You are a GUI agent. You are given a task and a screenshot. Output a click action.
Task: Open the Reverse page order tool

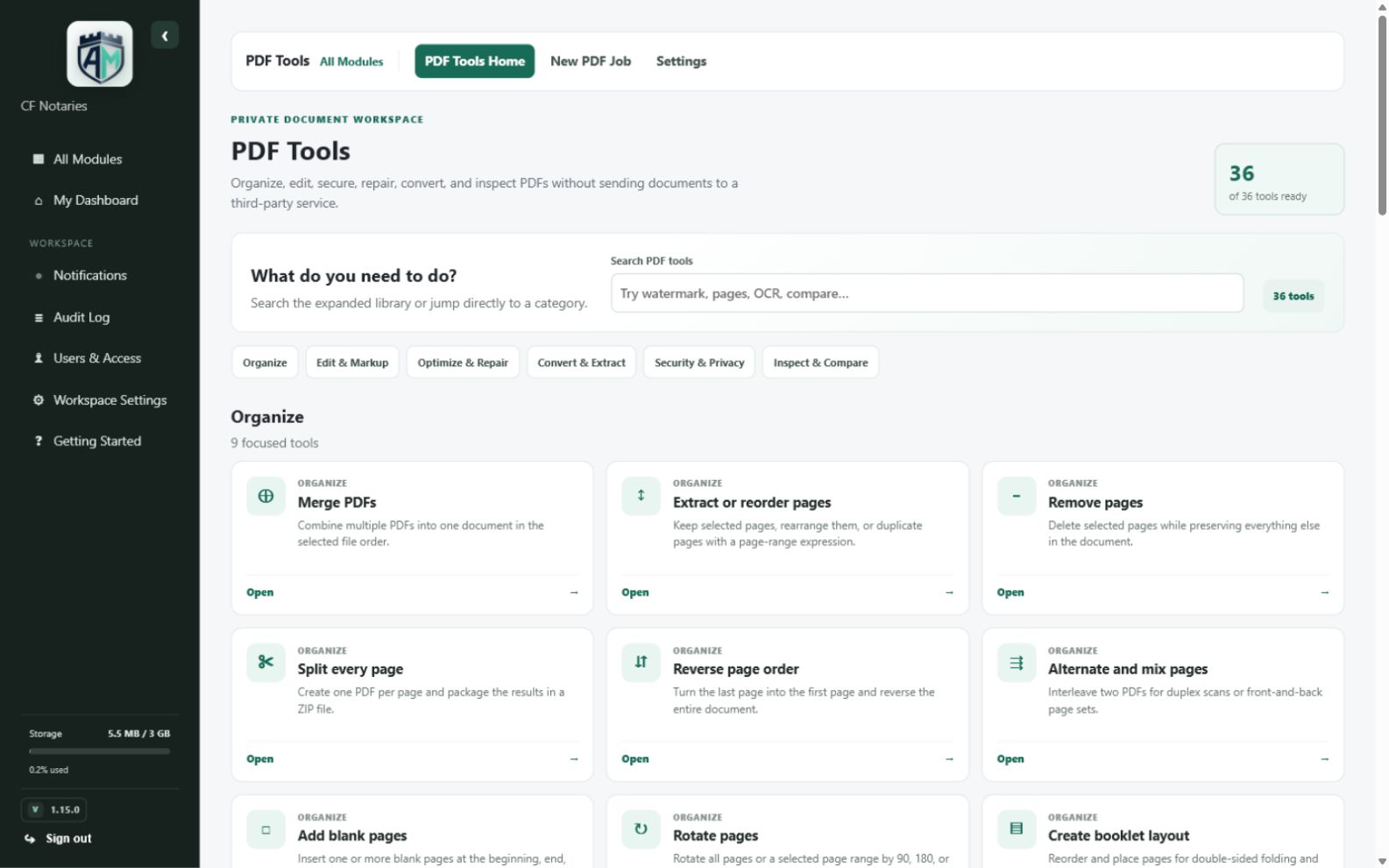coord(635,759)
